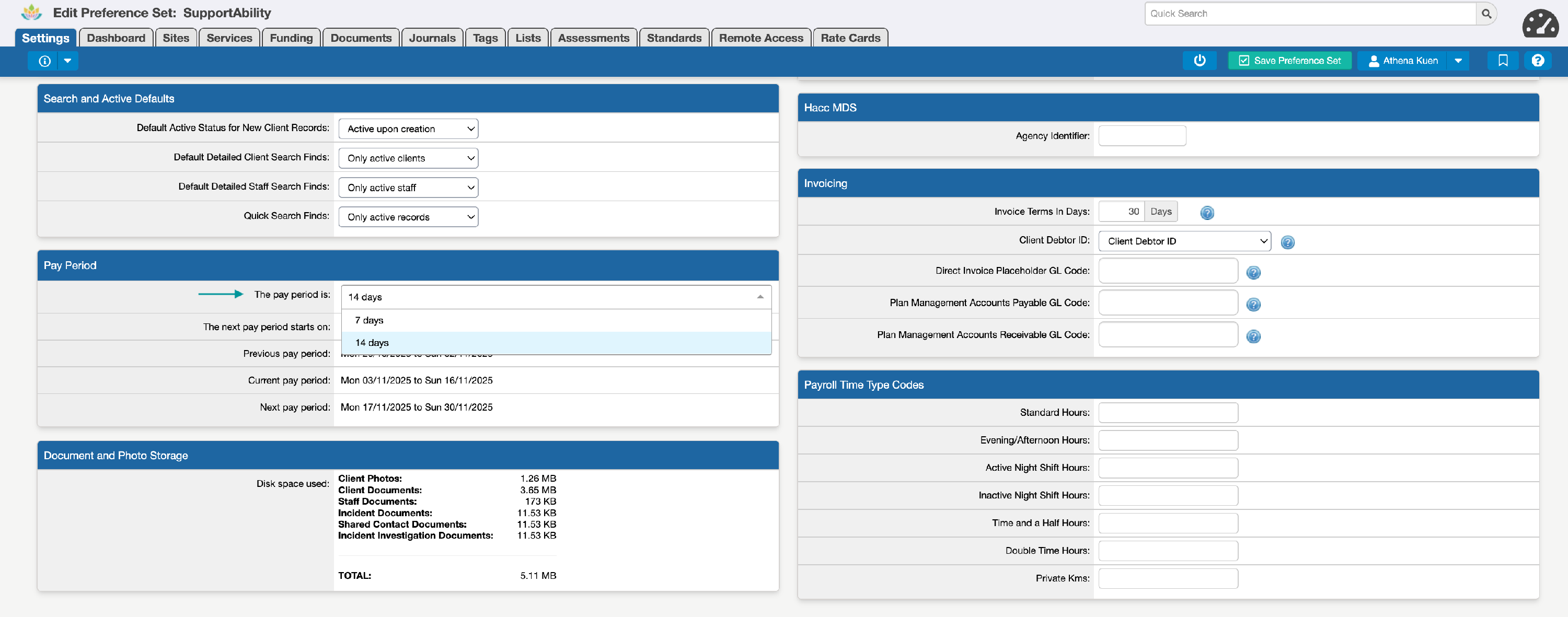The image size is (1568, 617).
Task: Open the Client Debtor ID dropdown
Action: [x=1184, y=241]
